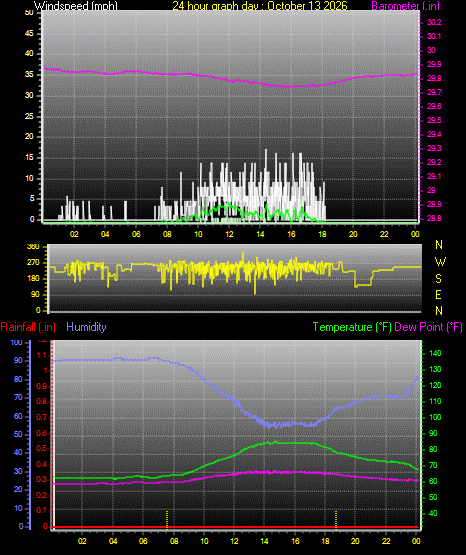Click the sunset marker near 19 hours
Viewport: 466px width, 555px height.
coord(336,520)
